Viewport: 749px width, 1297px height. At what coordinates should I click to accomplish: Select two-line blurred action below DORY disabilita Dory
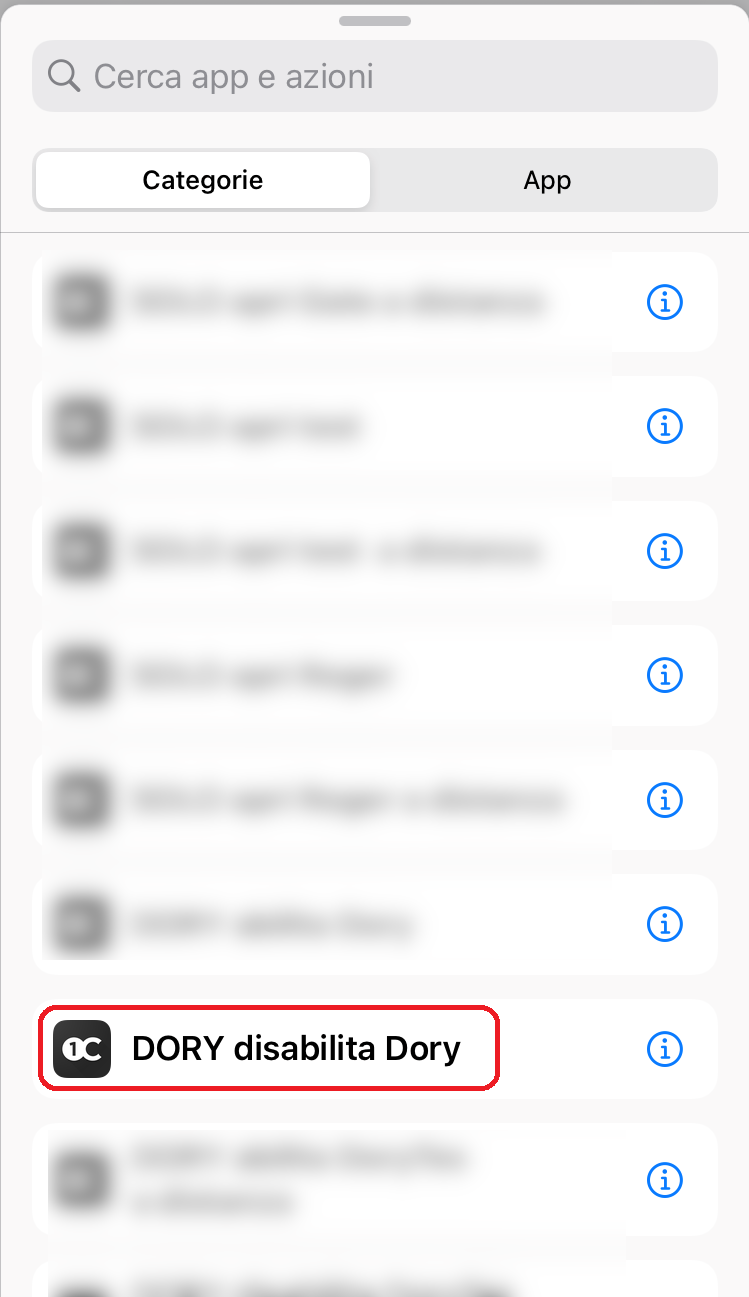tap(374, 1180)
